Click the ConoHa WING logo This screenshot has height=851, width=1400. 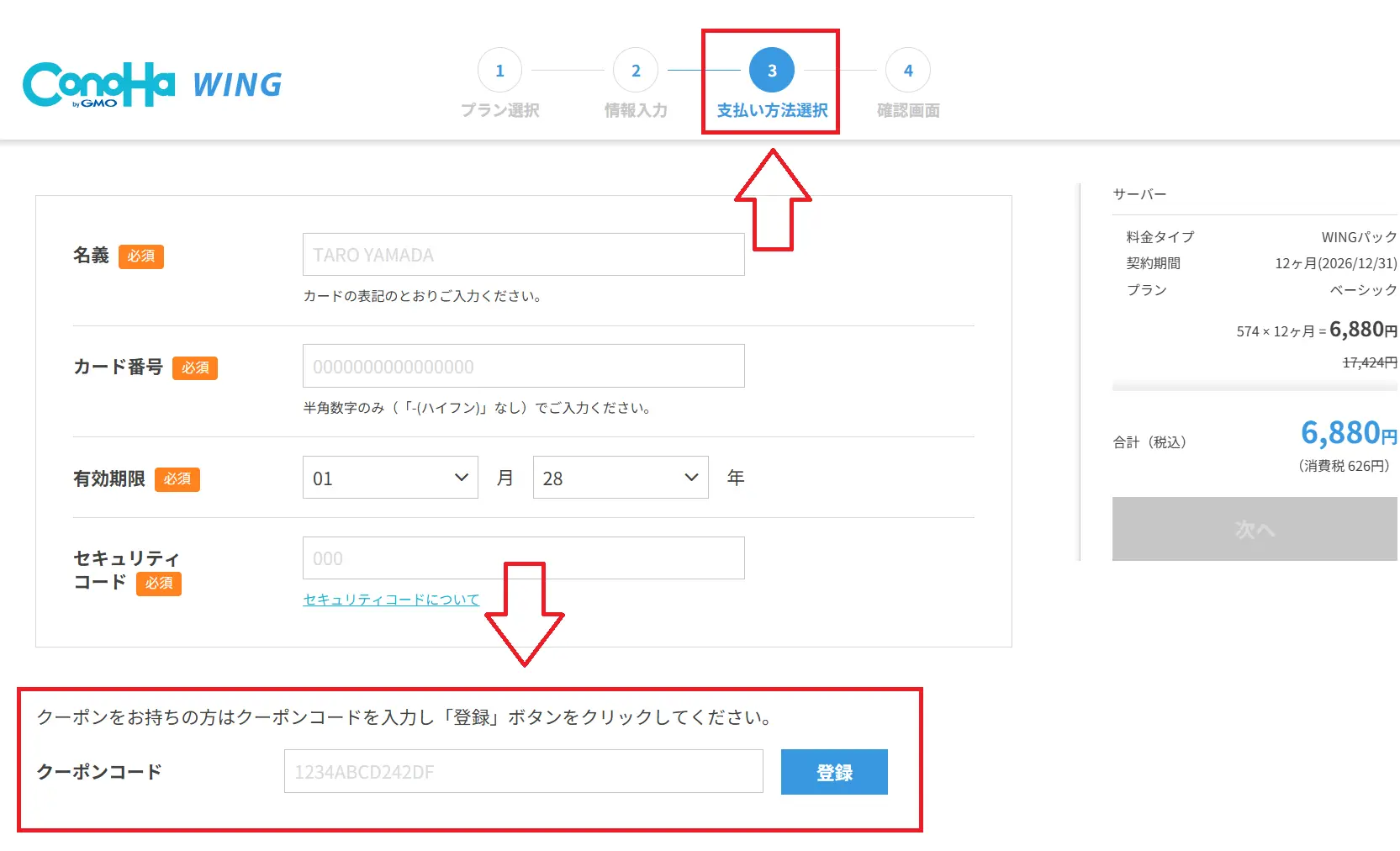(151, 82)
